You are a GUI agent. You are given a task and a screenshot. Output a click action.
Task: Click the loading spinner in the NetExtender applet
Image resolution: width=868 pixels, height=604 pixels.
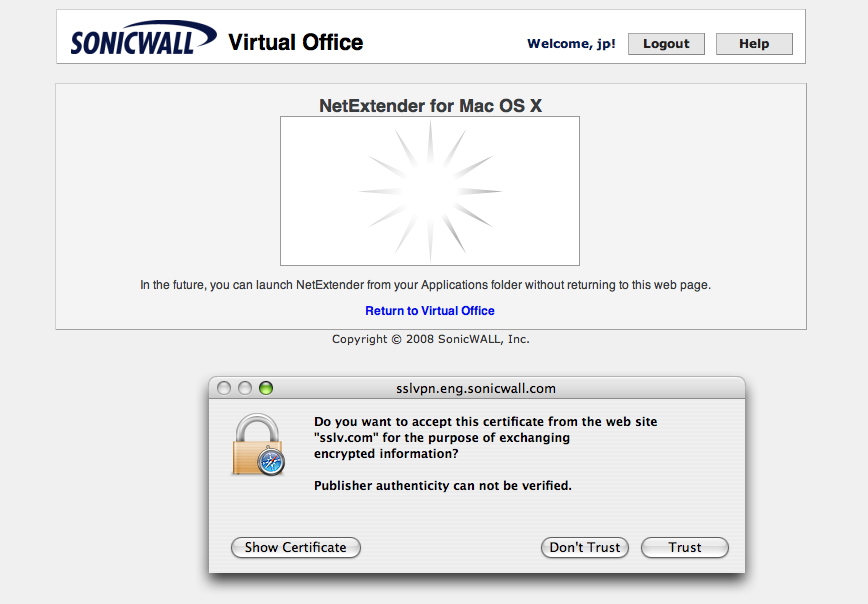(429, 191)
